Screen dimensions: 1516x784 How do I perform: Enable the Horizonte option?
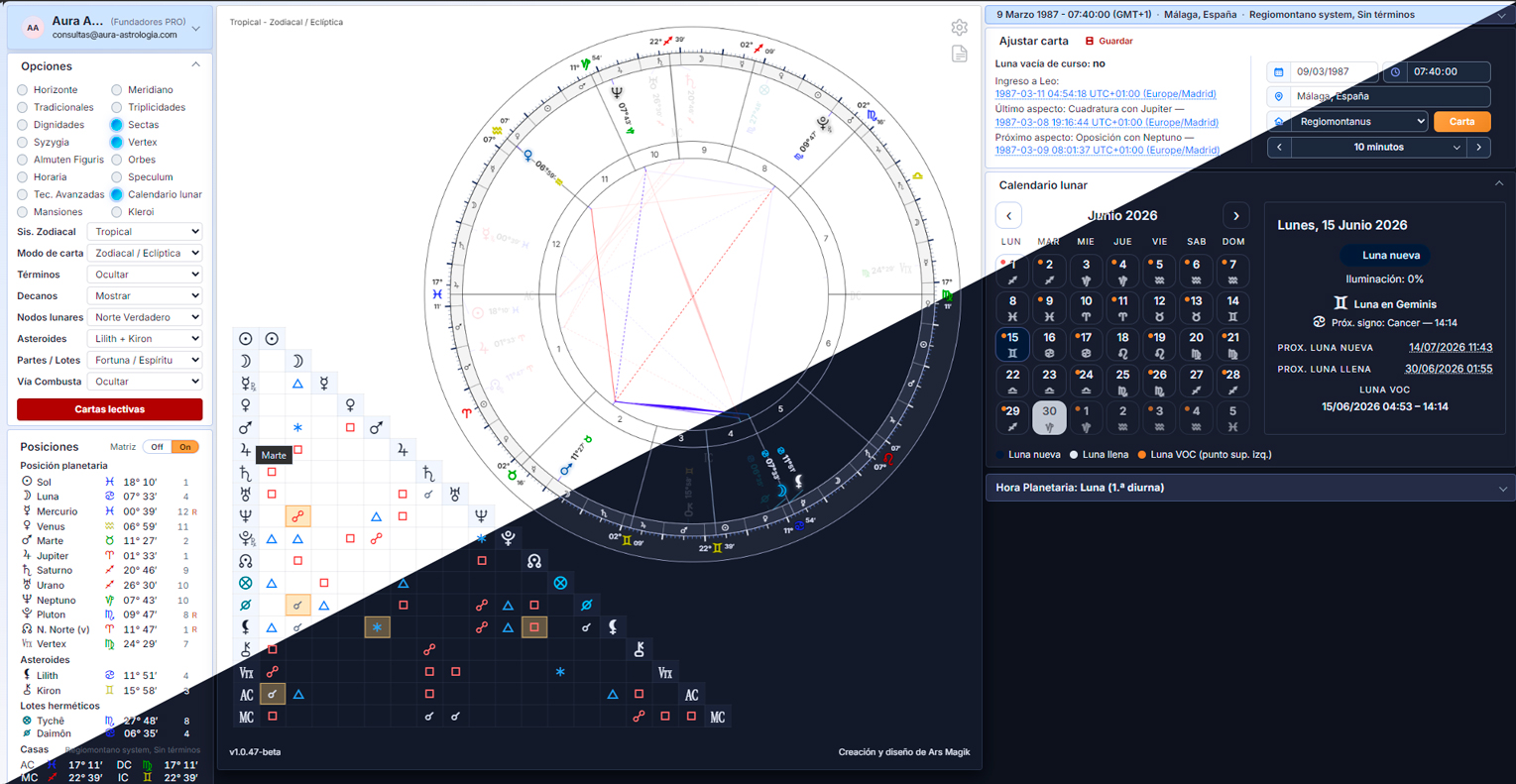[23, 90]
